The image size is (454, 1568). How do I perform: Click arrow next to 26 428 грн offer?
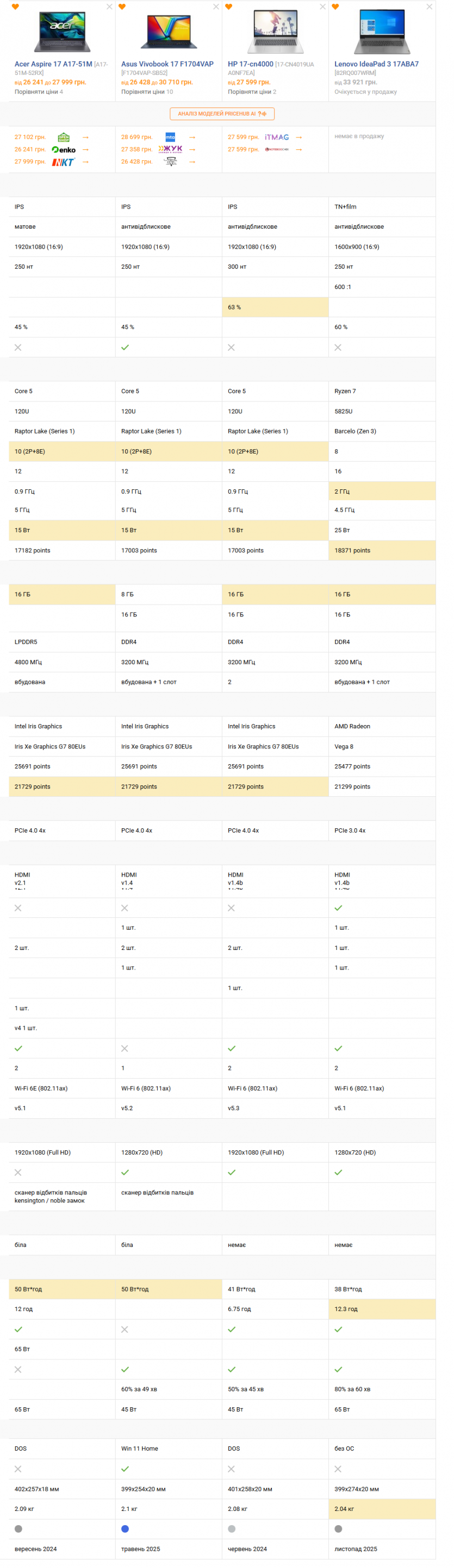click(192, 162)
